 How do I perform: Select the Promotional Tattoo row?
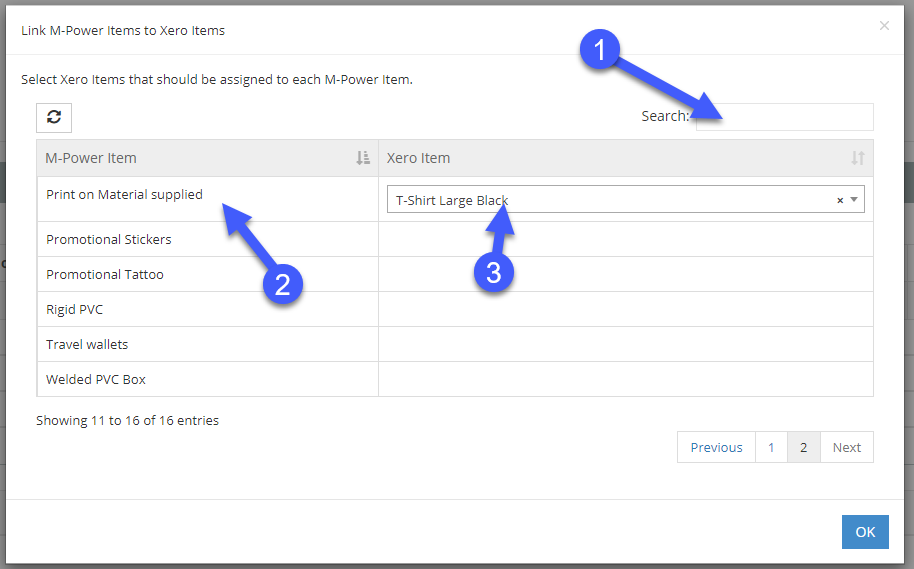click(x=455, y=274)
